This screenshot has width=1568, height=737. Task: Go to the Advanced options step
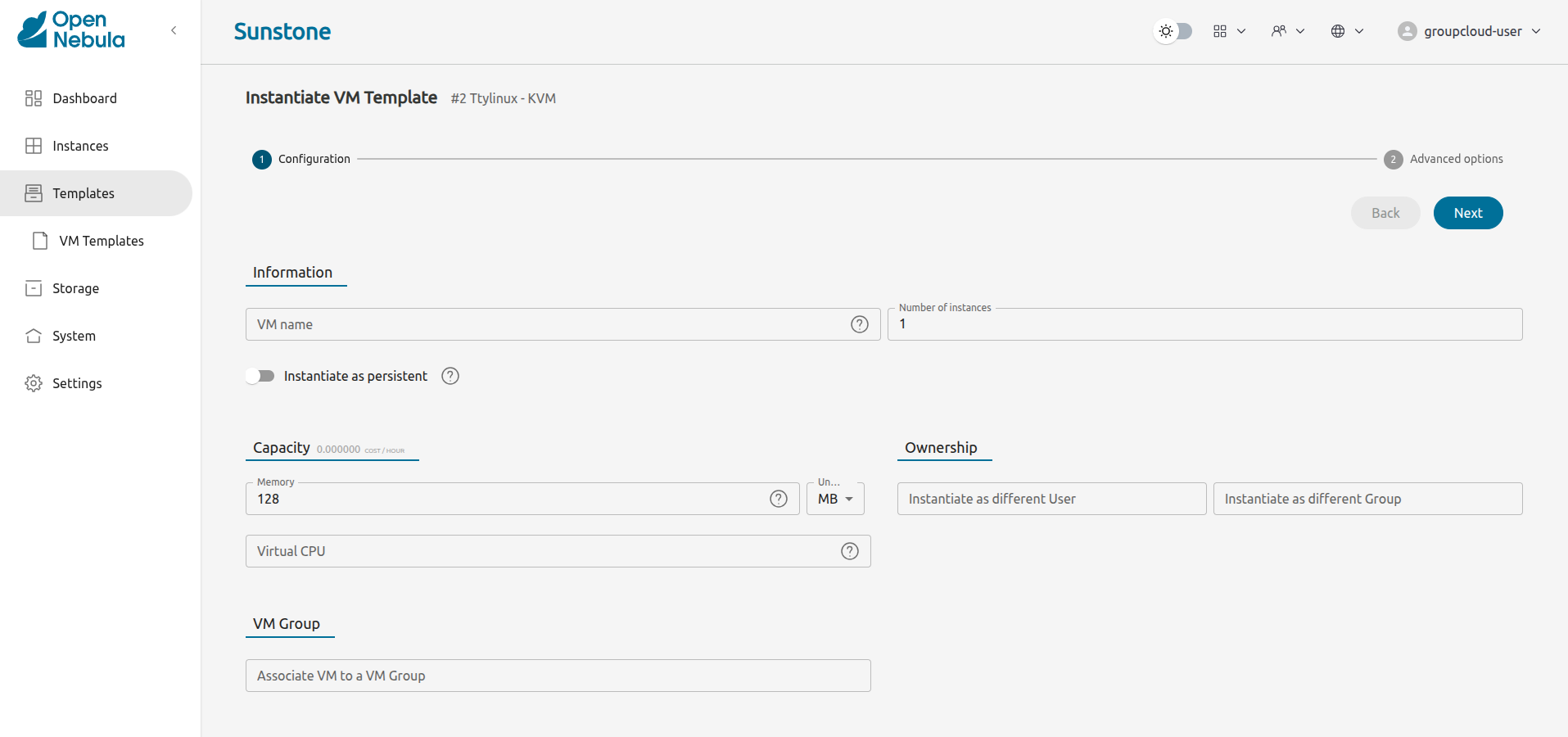tap(1444, 159)
